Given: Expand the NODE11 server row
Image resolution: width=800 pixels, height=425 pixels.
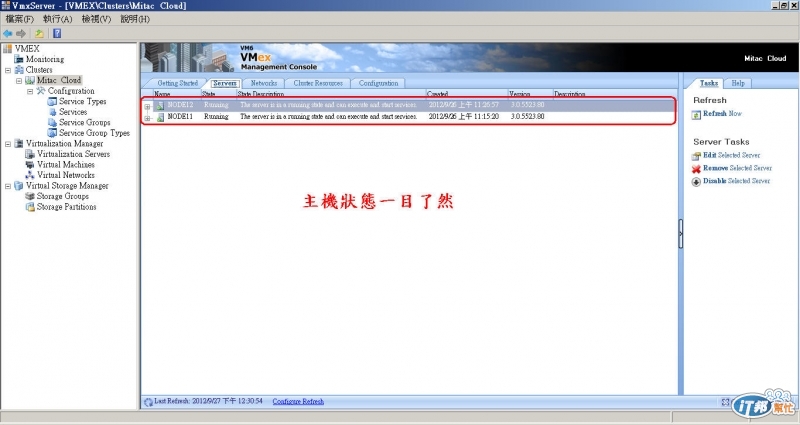Looking at the screenshot, I should [147, 118].
